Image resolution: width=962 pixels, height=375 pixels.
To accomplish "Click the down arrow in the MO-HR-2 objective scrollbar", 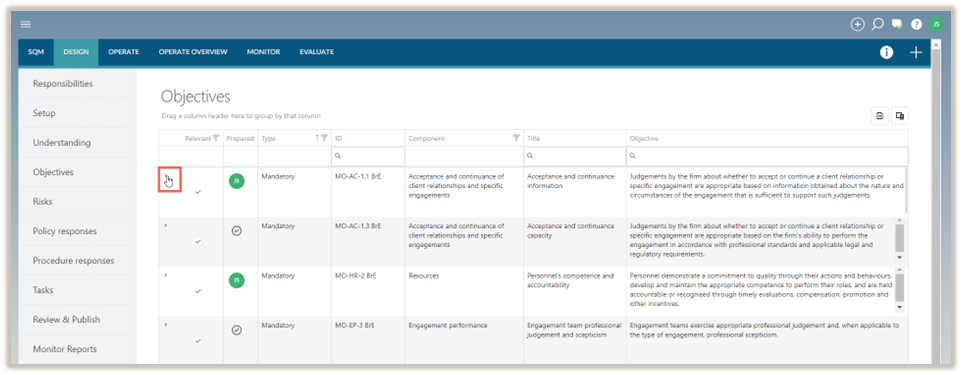I will 899,307.
